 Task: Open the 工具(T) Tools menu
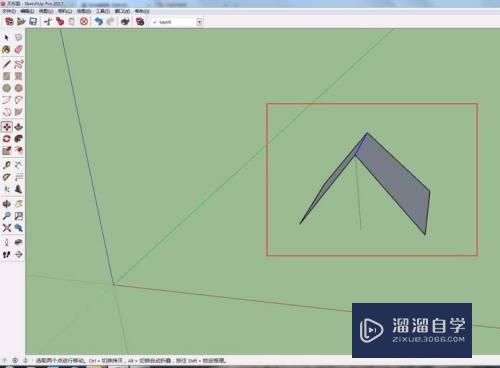point(103,11)
